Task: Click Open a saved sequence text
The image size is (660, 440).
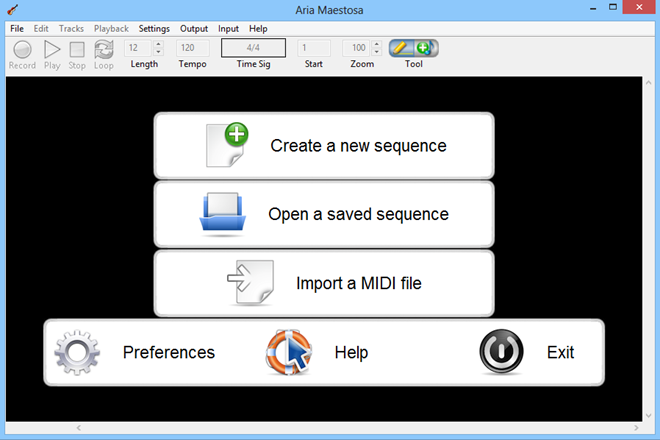Action: (358, 214)
